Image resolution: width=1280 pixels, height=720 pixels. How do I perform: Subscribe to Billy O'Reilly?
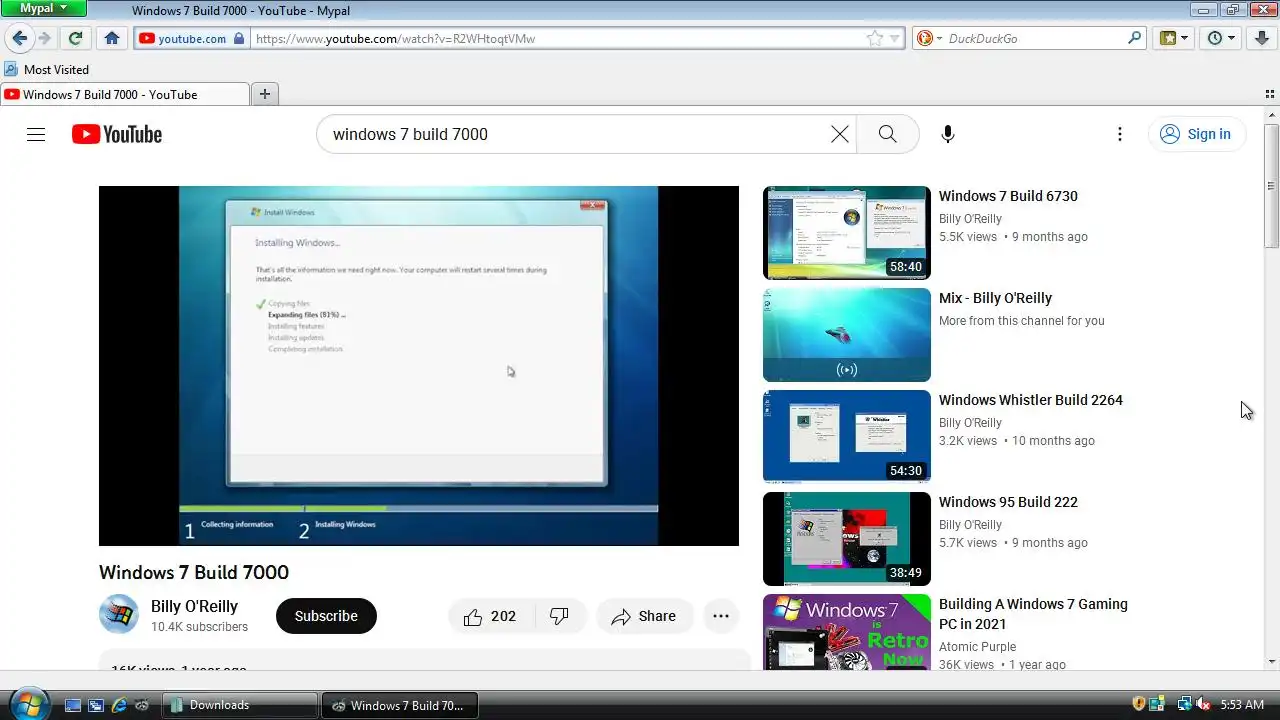(x=326, y=616)
